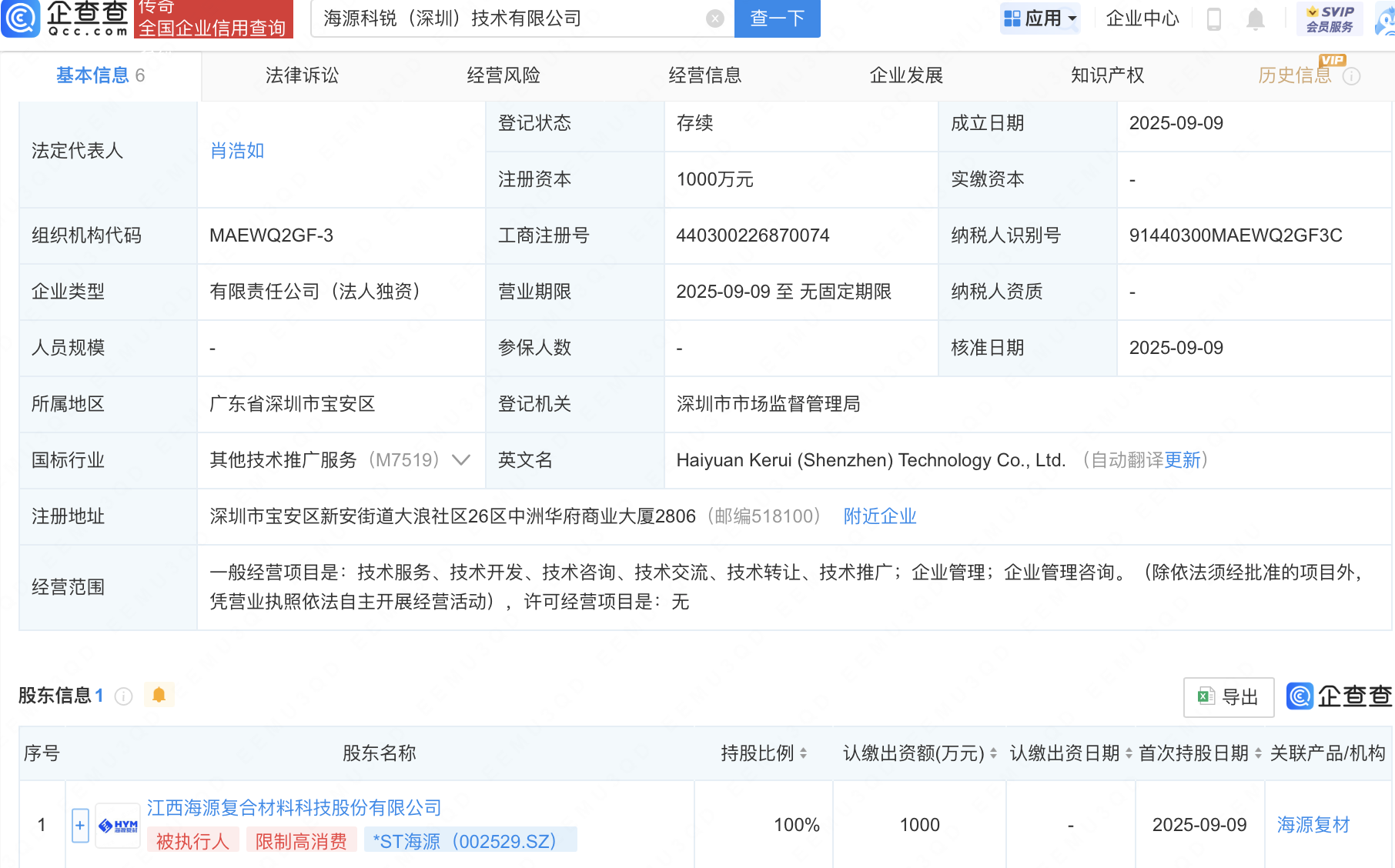Expand the shareholder row plus icon
This screenshot has width=1395, height=868.
(80, 826)
